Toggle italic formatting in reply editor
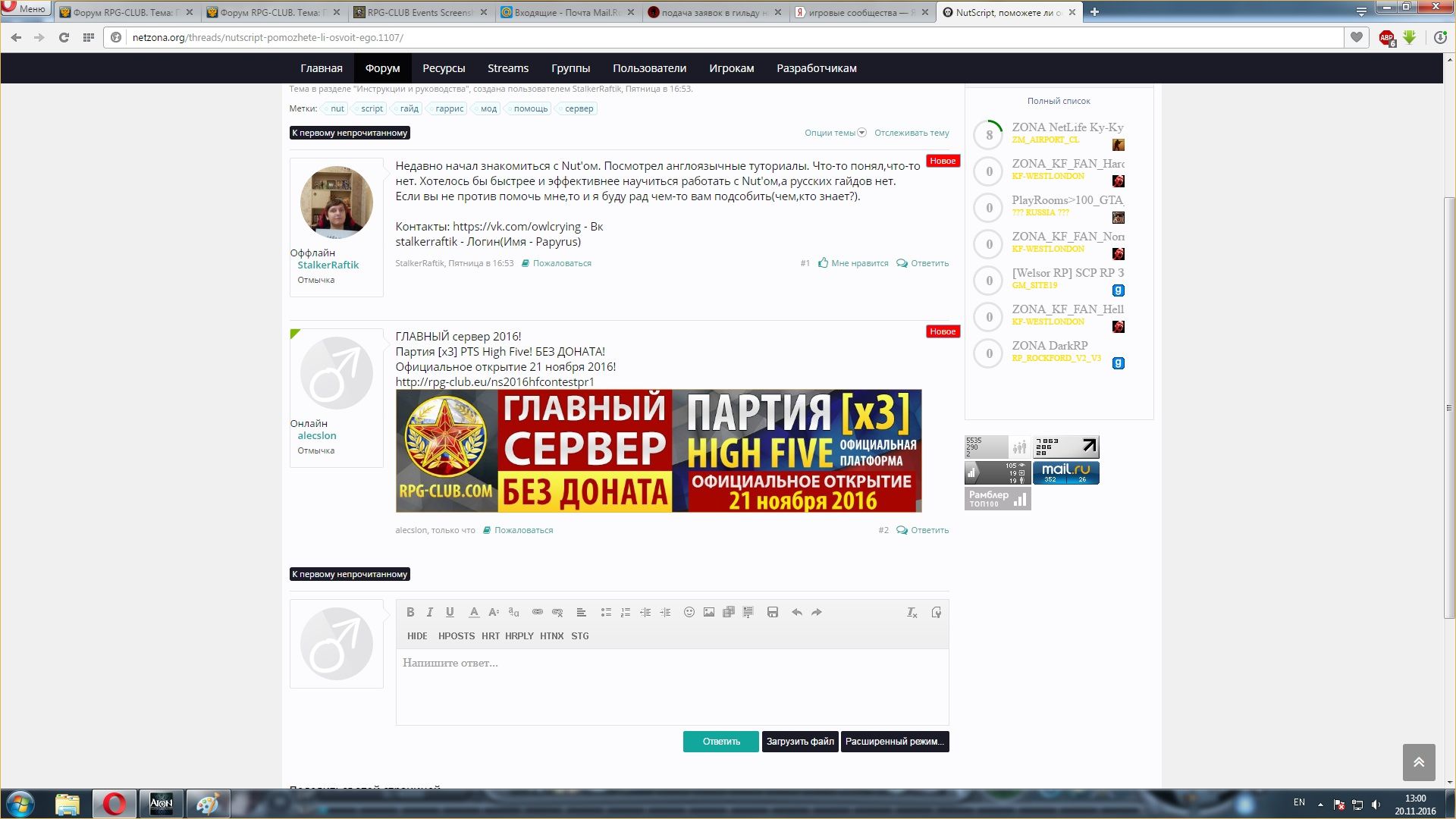Image resolution: width=1456 pixels, height=819 pixels. pos(430,612)
